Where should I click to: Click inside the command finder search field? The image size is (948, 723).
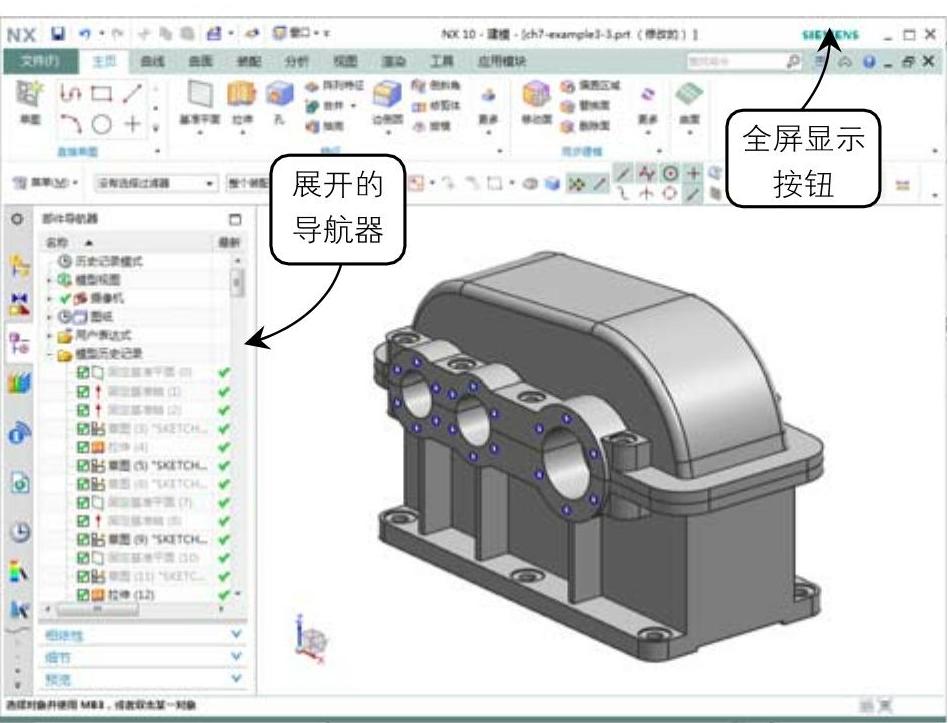point(735,61)
